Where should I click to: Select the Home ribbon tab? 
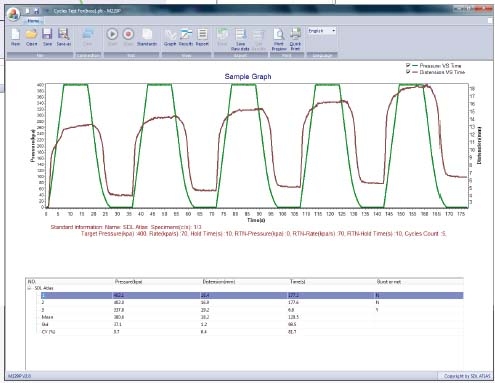[x=33, y=21]
